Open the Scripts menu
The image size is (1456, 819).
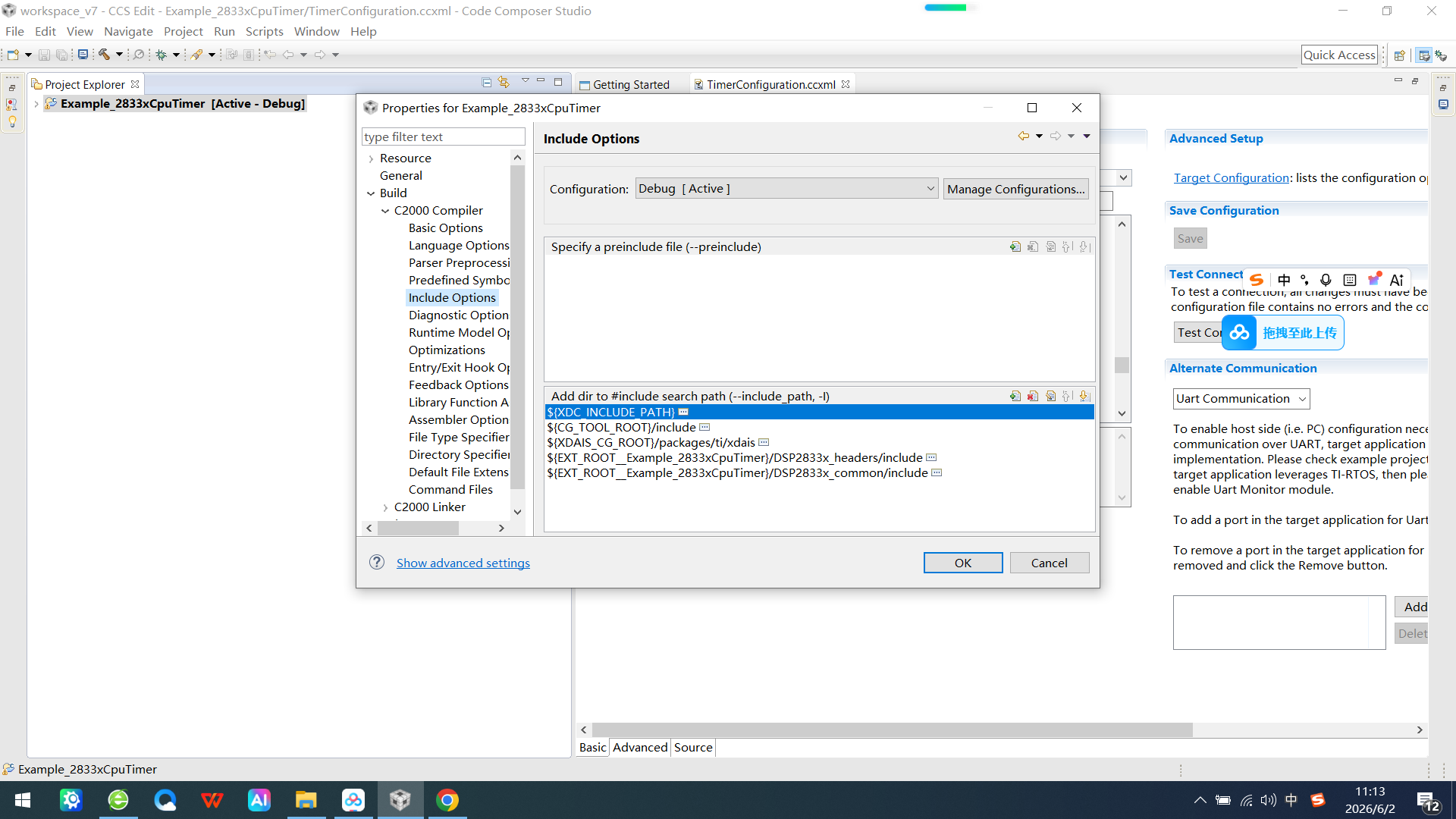click(x=264, y=31)
